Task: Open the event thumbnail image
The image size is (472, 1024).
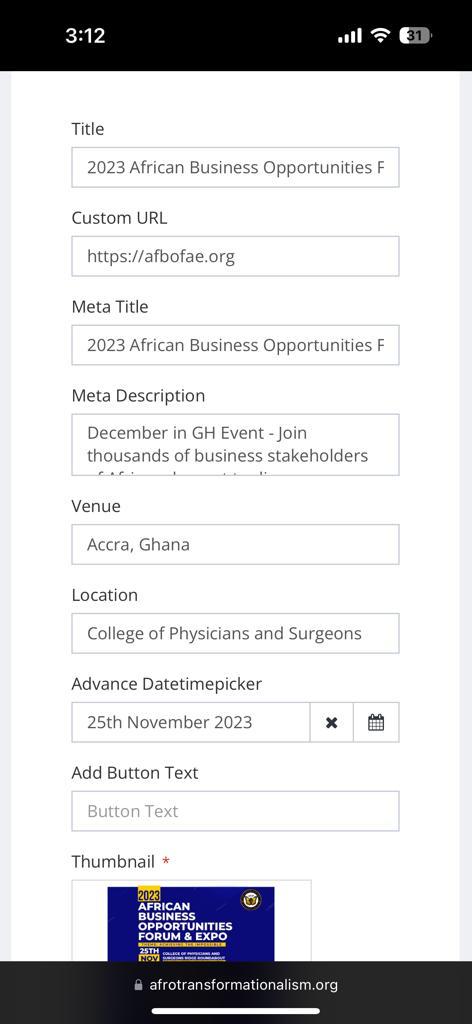Action: [x=191, y=923]
